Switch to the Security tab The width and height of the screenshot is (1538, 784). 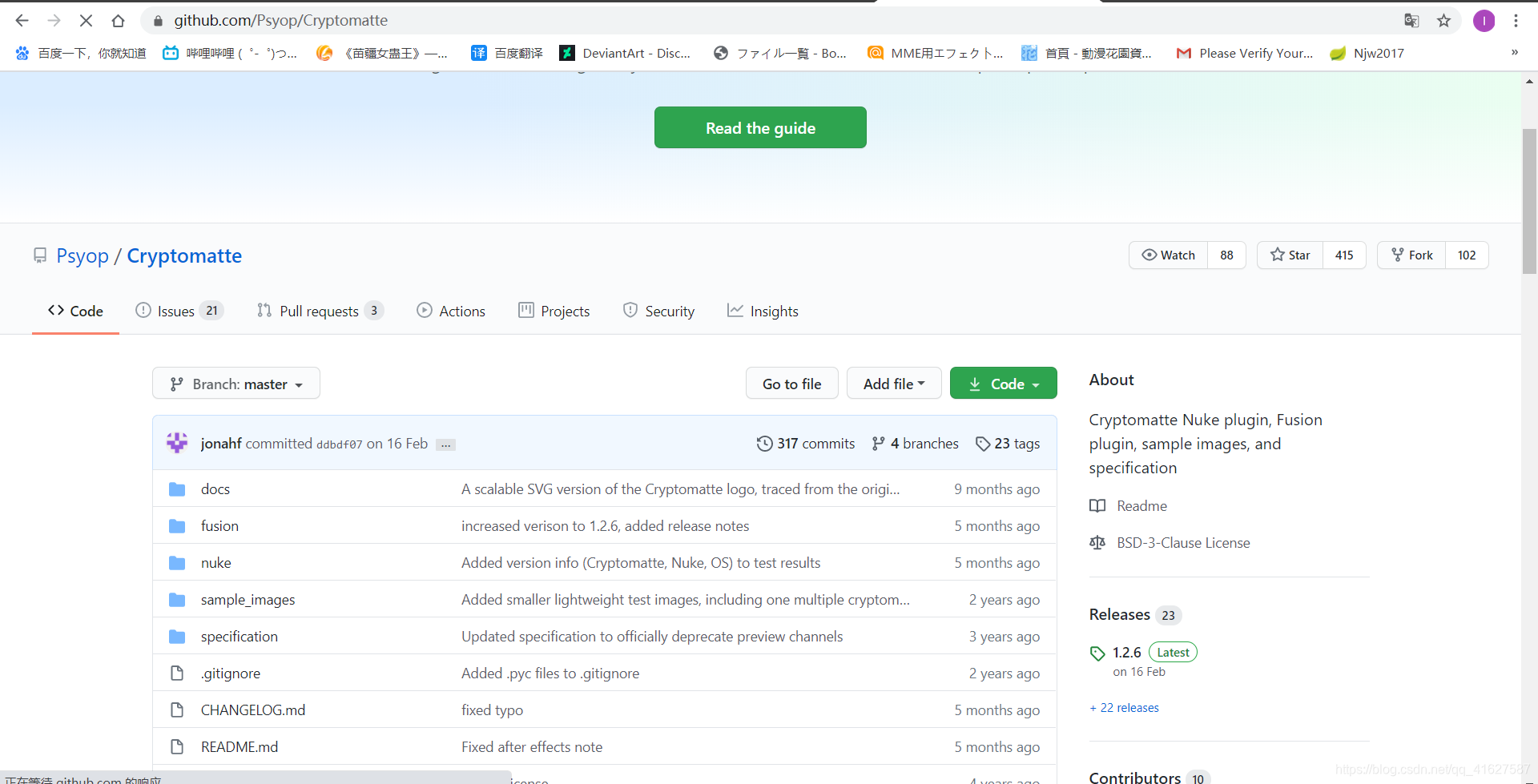click(658, 311)
